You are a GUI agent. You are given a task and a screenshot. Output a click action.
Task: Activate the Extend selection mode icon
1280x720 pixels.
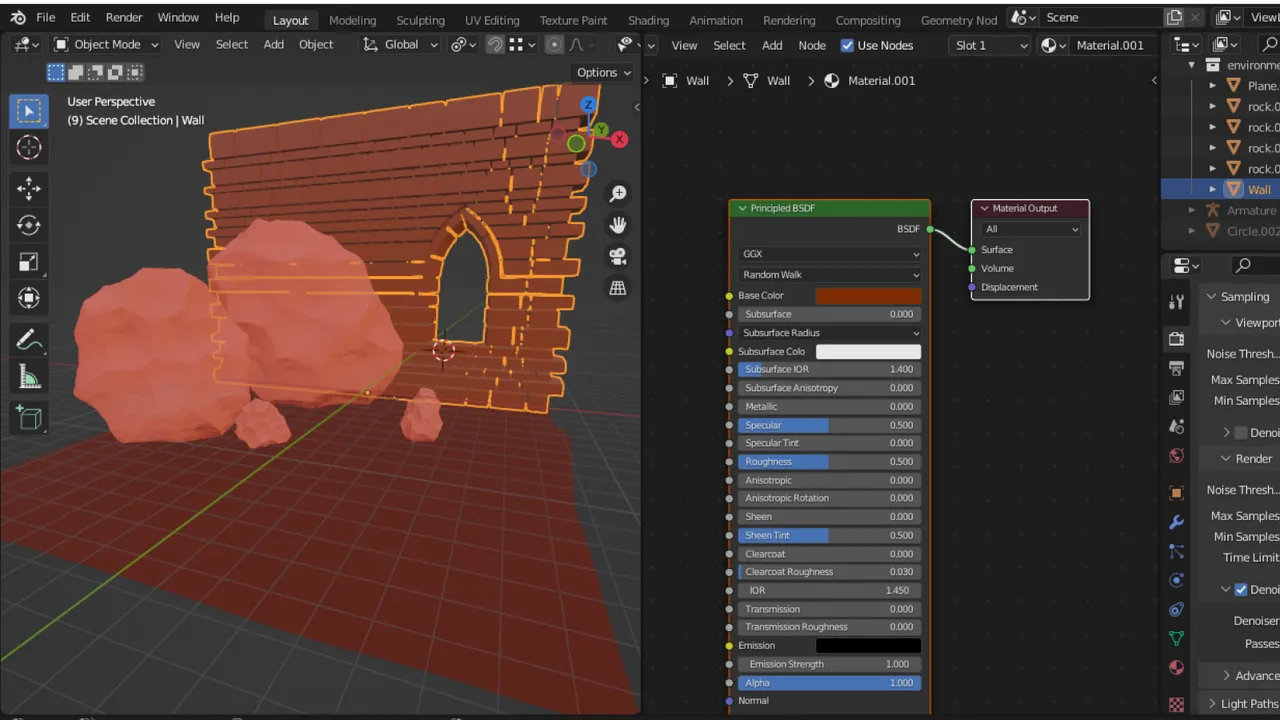click(x=75, y=72)
